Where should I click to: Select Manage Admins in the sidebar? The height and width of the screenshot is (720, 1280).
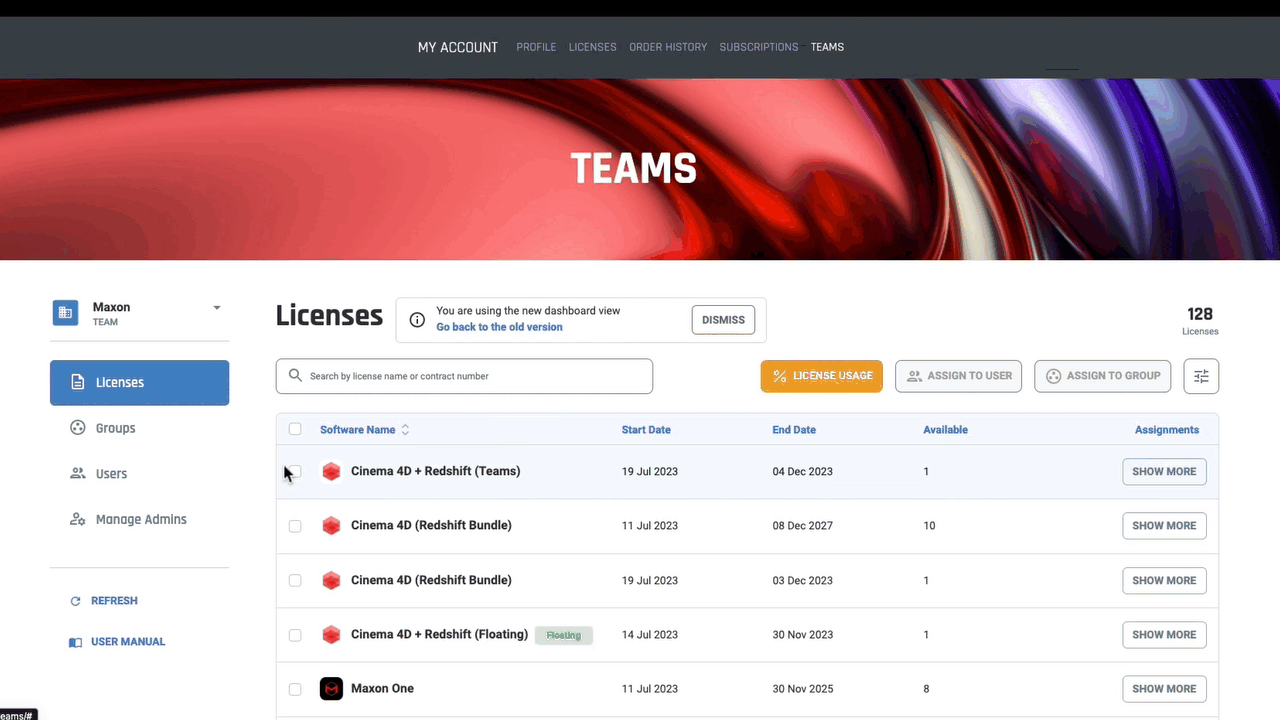(x=140, y=520)
